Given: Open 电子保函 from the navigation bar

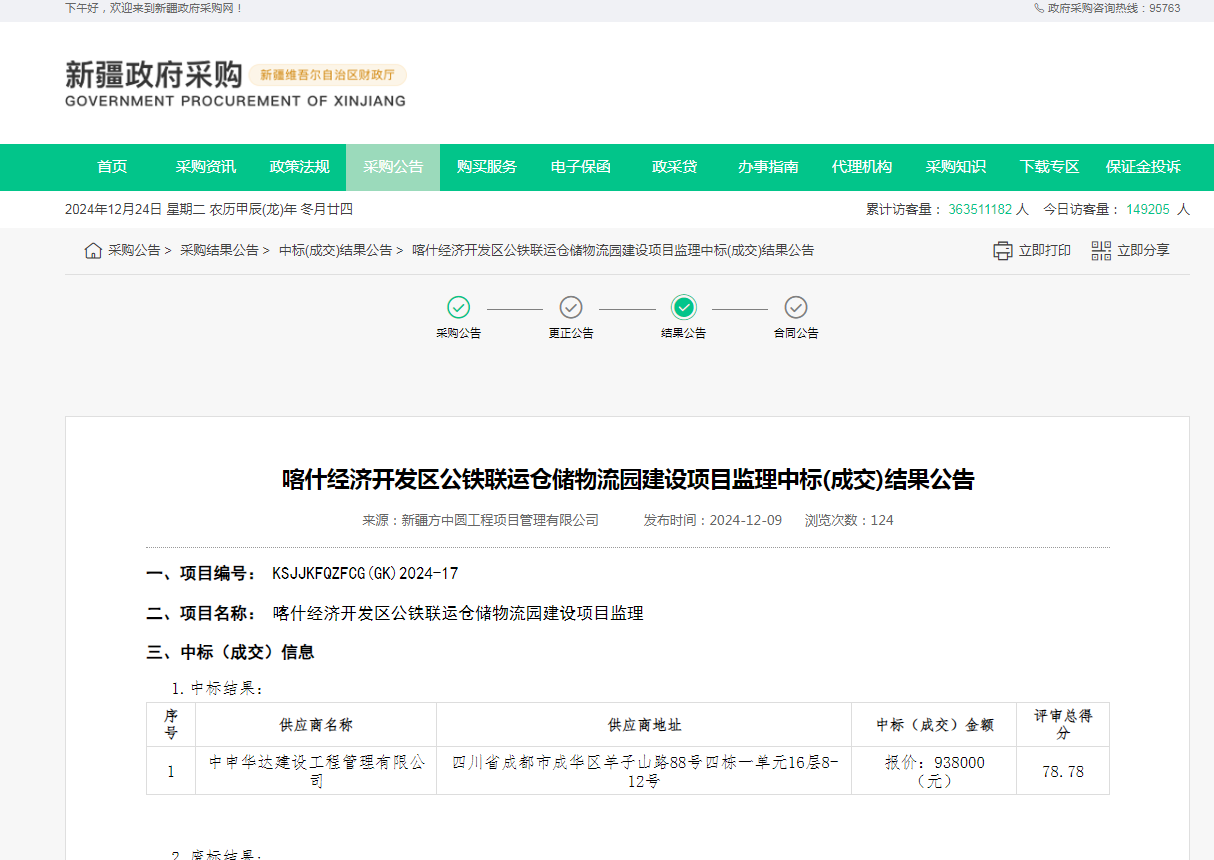Looking at the screenshot, I should point(580,167).
